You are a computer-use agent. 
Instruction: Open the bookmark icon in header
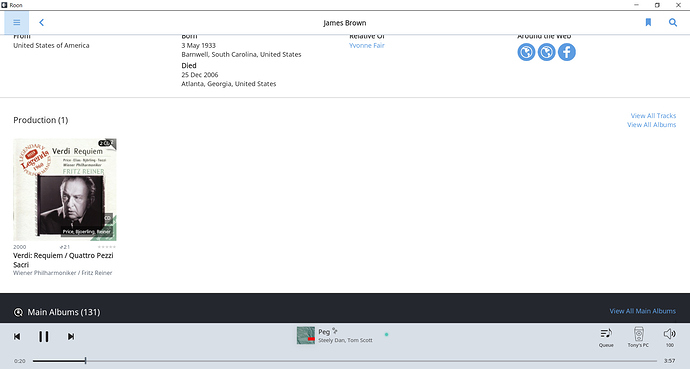[648, 22]
